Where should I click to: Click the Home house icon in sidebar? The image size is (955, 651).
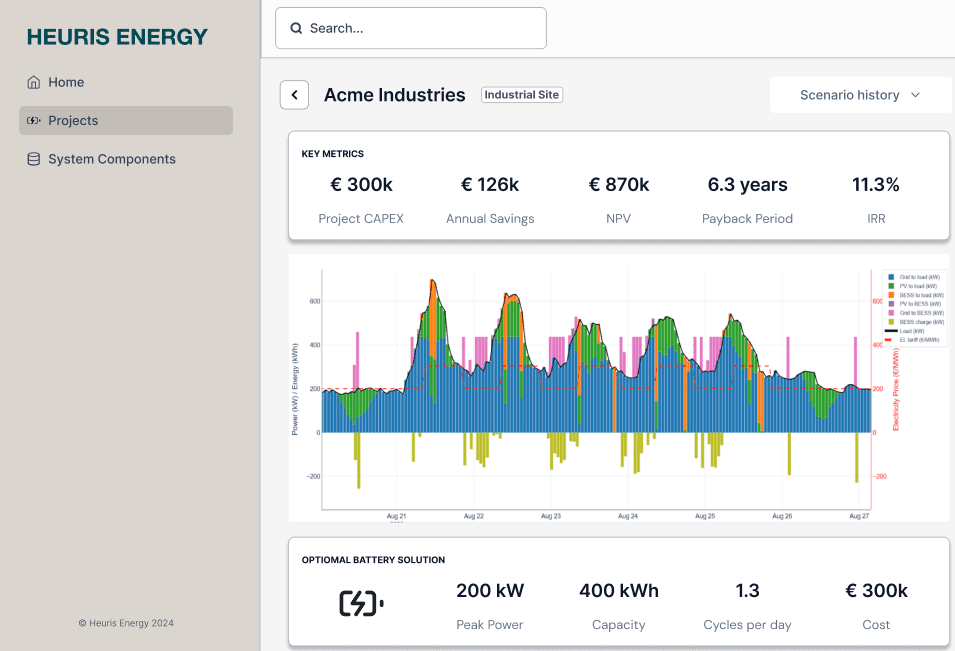[x=34, y=82]
